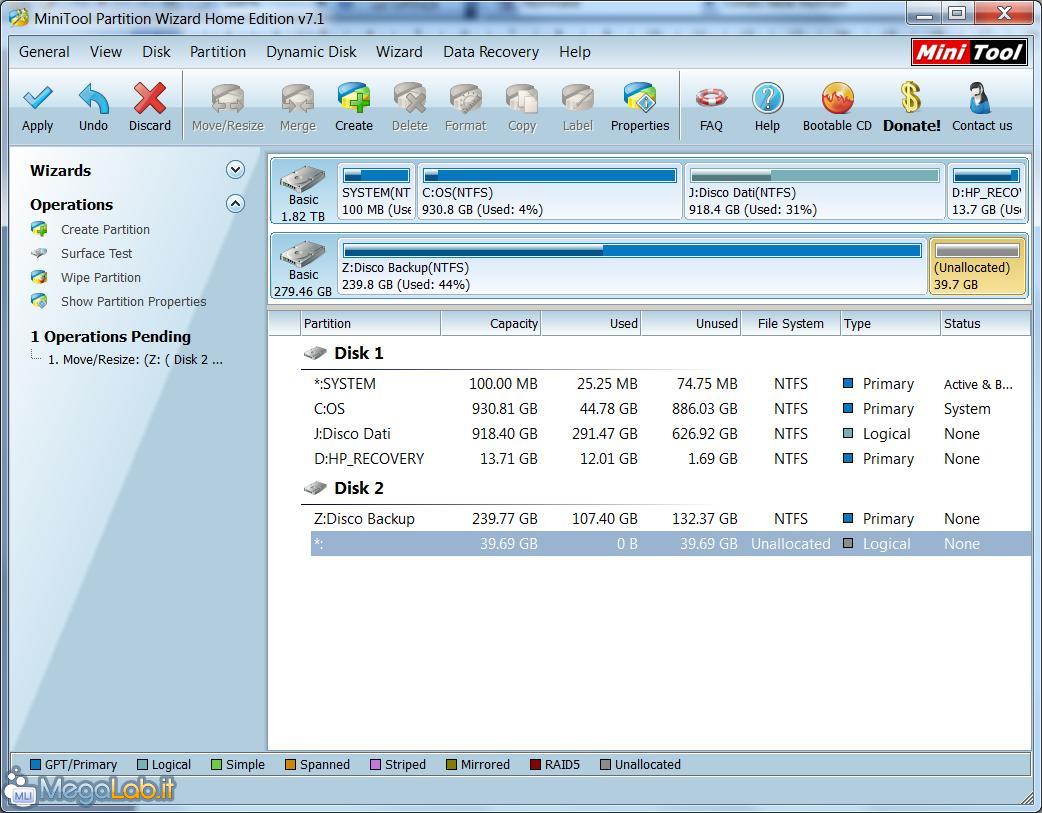Open the Data Recovery menu
Viewport: 1042px width, 813px height.
[491, 52]
